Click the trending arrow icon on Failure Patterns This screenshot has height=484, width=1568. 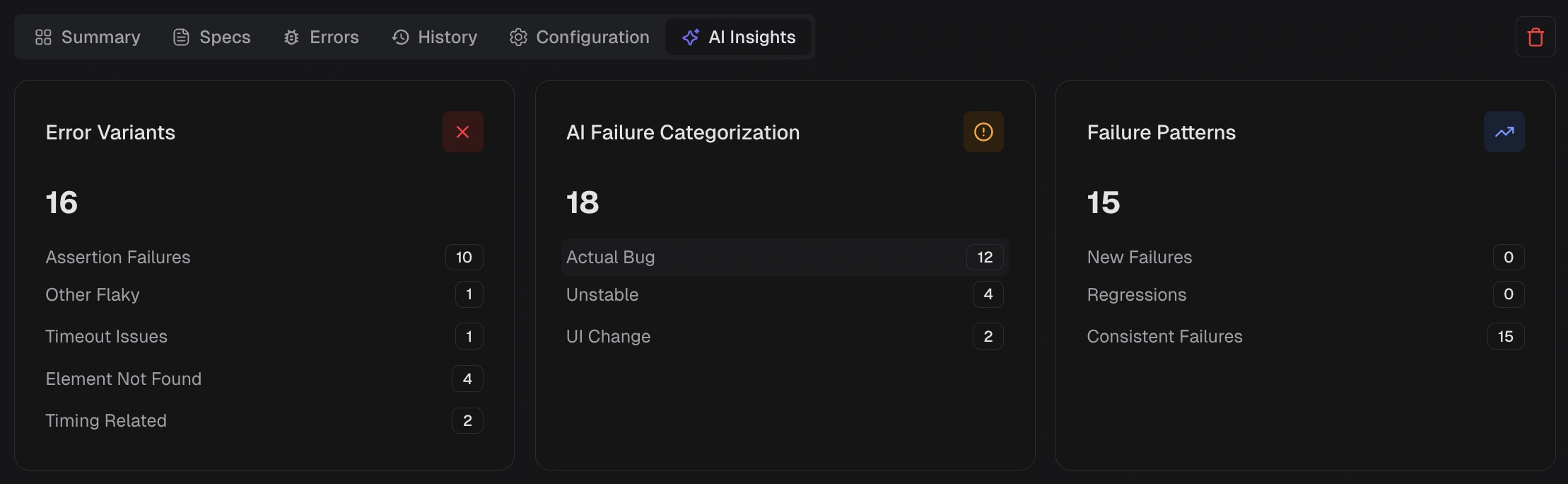pyautogui.click(x=1504, y=132)
